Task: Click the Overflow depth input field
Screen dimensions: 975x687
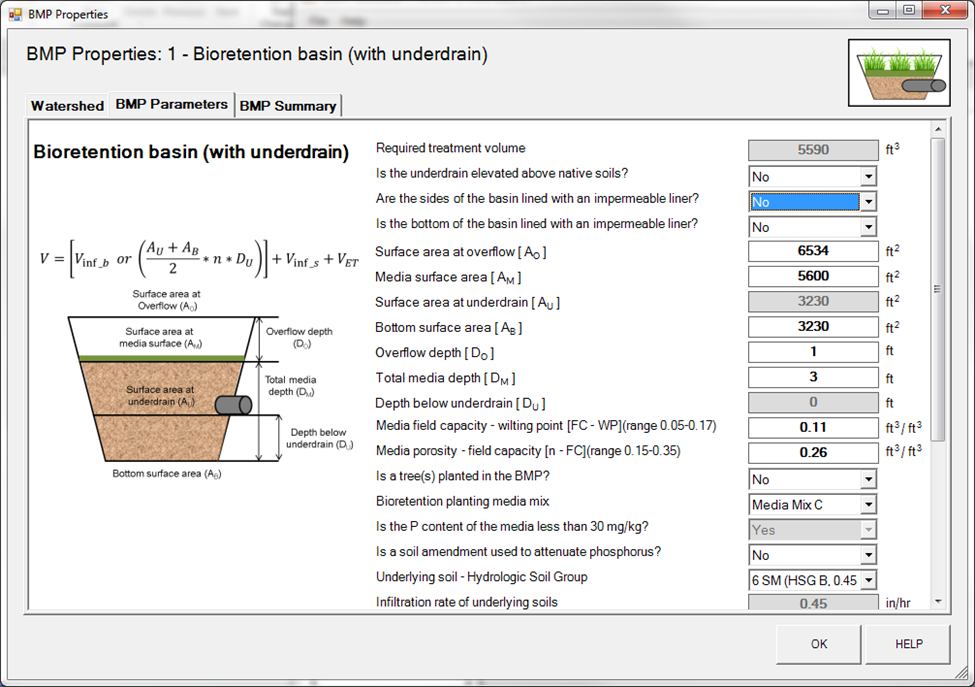Action: pos(813,351)
